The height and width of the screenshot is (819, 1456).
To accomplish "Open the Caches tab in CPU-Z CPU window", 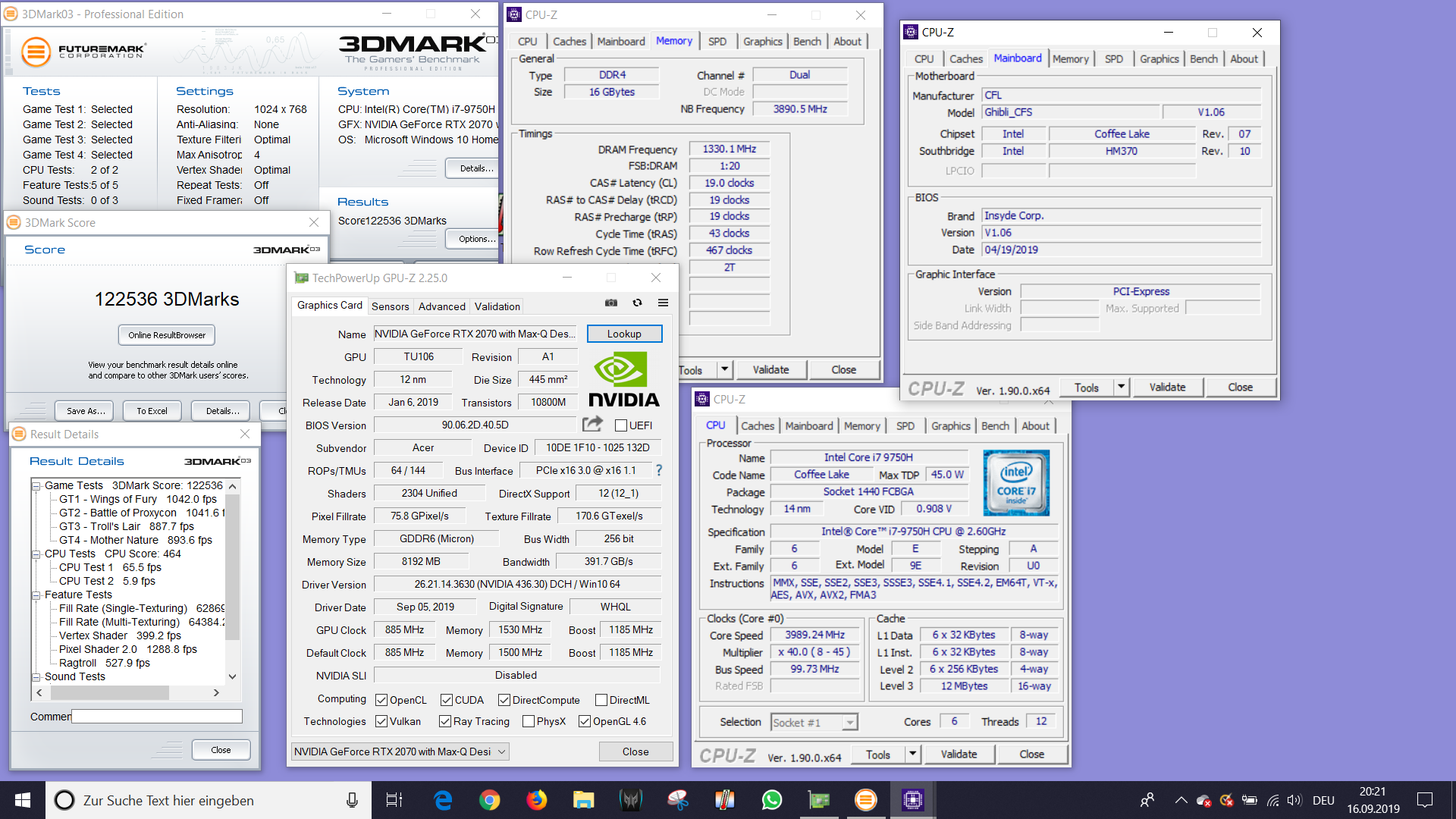I will point(758,426).
